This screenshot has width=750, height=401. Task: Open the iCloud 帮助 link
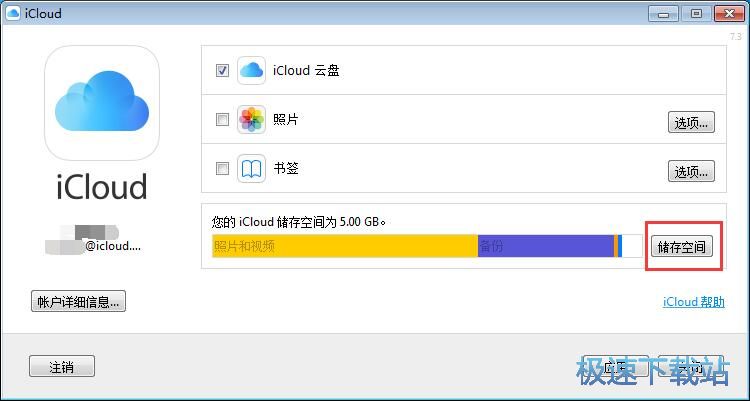point(693,302)
